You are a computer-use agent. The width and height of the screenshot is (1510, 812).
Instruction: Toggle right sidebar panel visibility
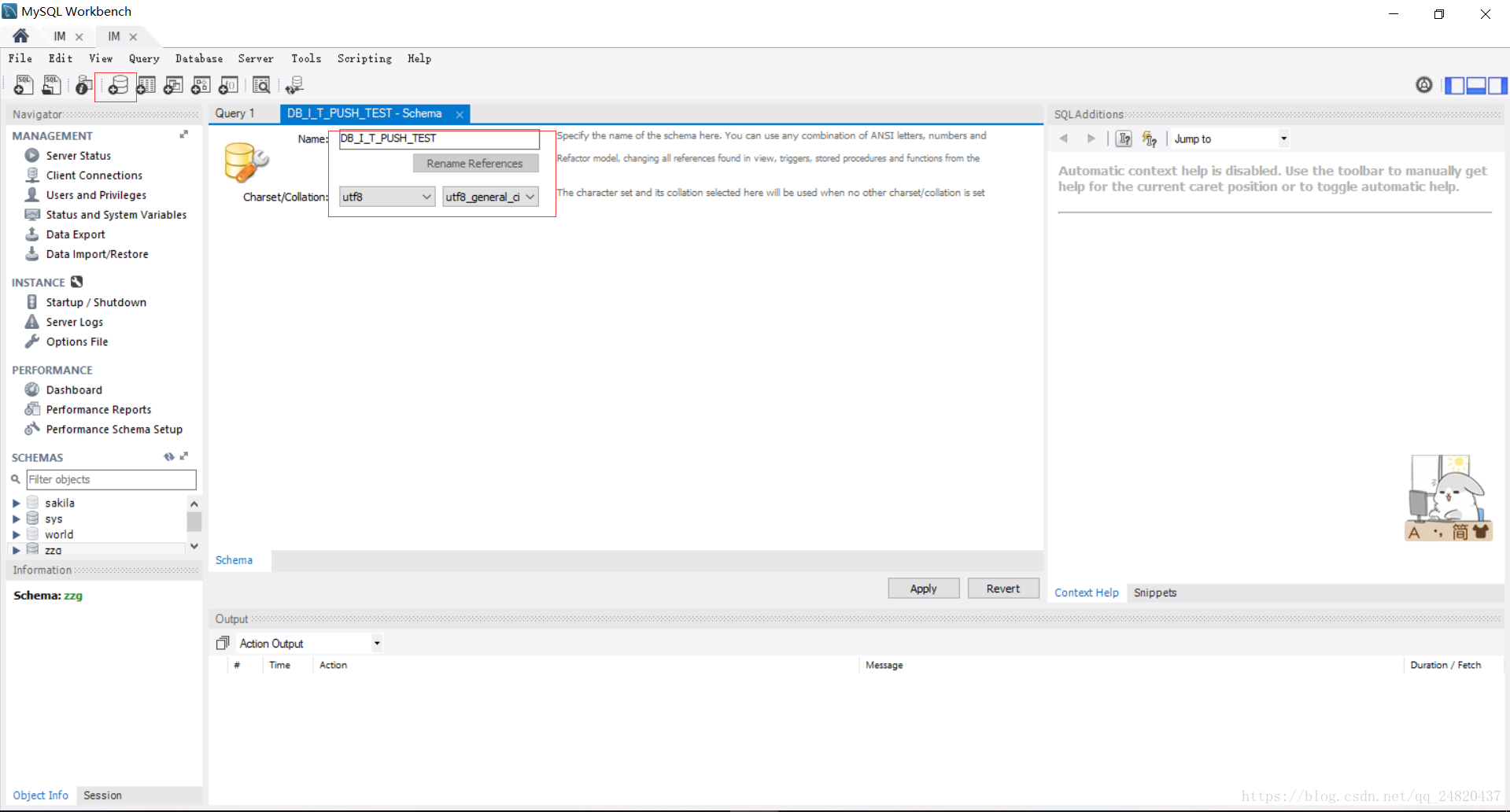(x=1497, y=85)
